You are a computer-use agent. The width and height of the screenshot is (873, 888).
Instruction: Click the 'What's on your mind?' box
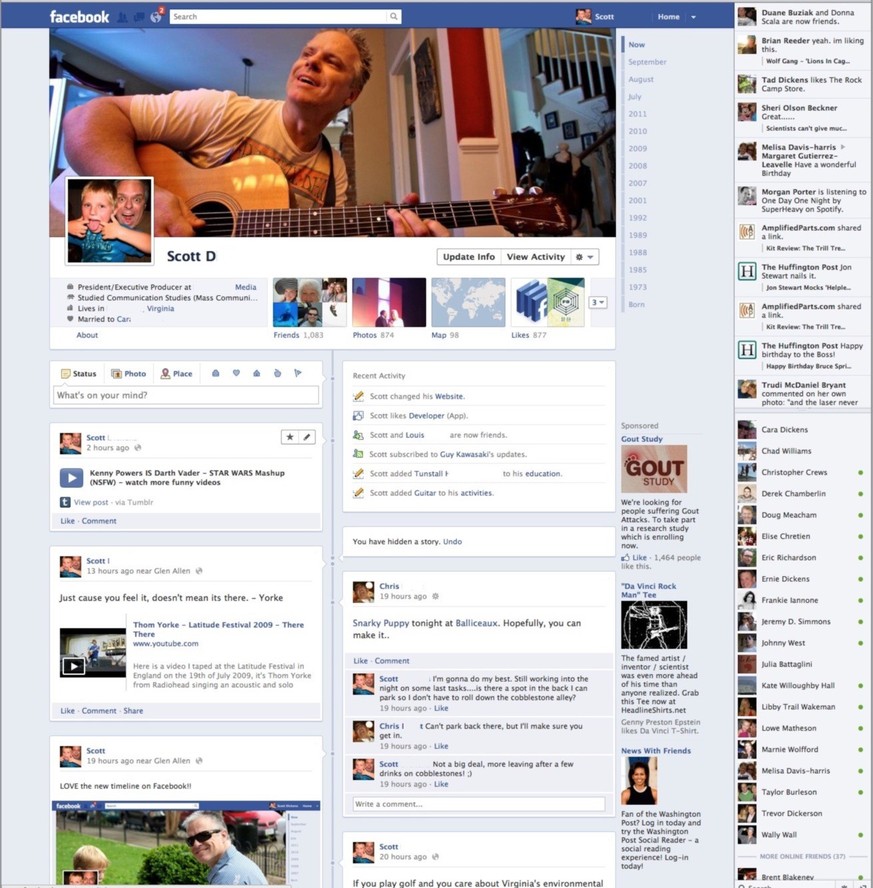(186, 395)
